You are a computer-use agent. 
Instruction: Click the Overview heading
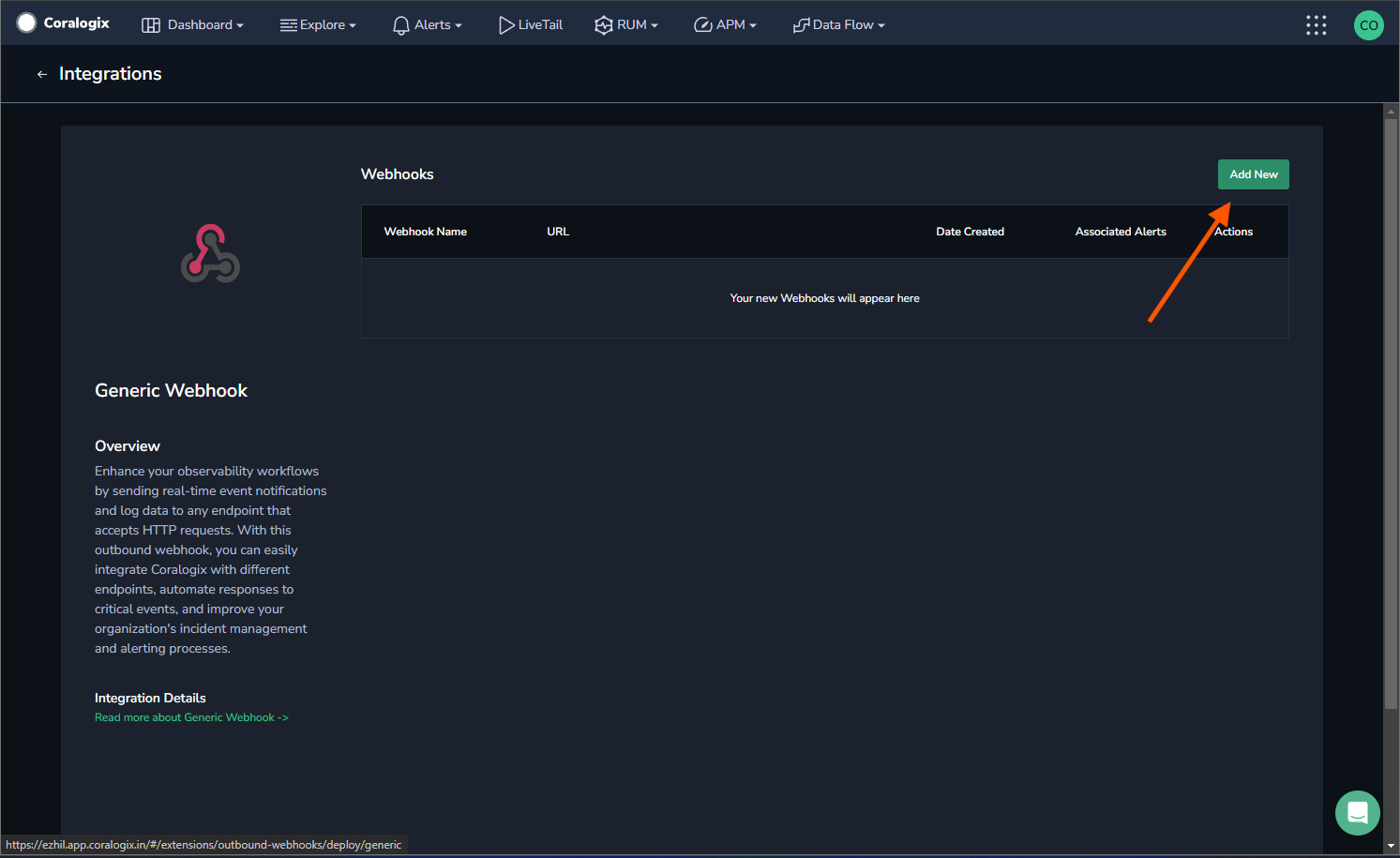click(x=128, y=446)
